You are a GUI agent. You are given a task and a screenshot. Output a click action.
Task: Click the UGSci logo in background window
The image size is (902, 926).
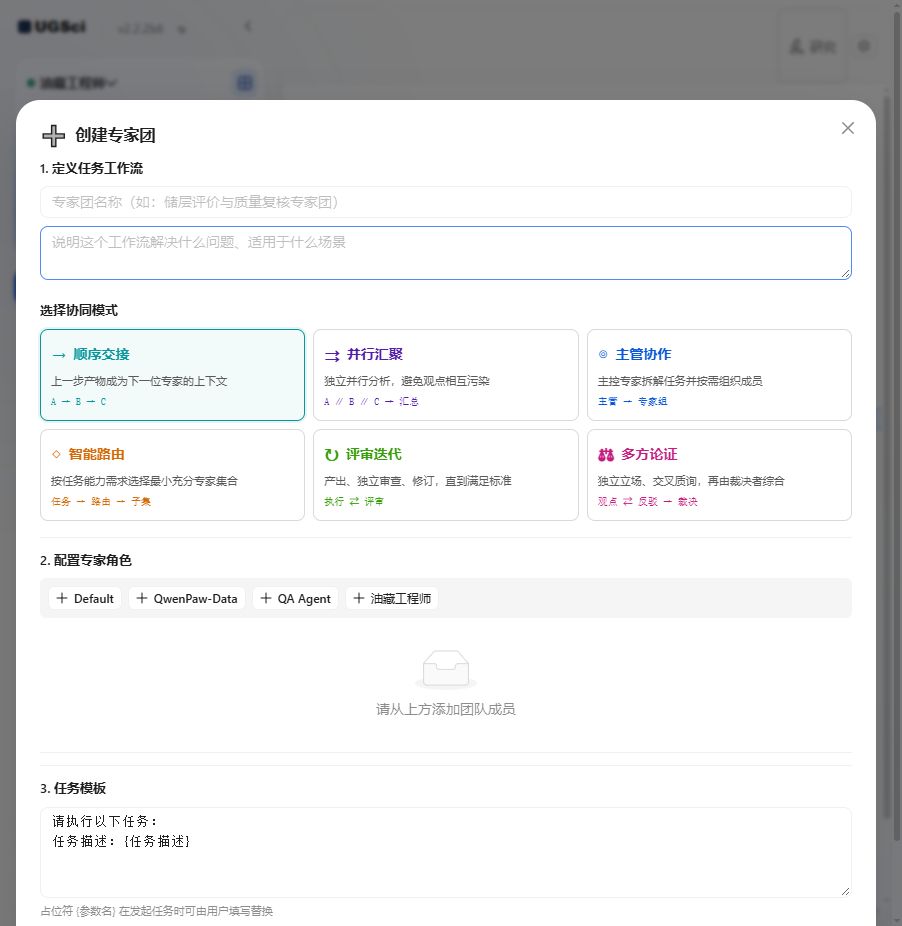52,27
